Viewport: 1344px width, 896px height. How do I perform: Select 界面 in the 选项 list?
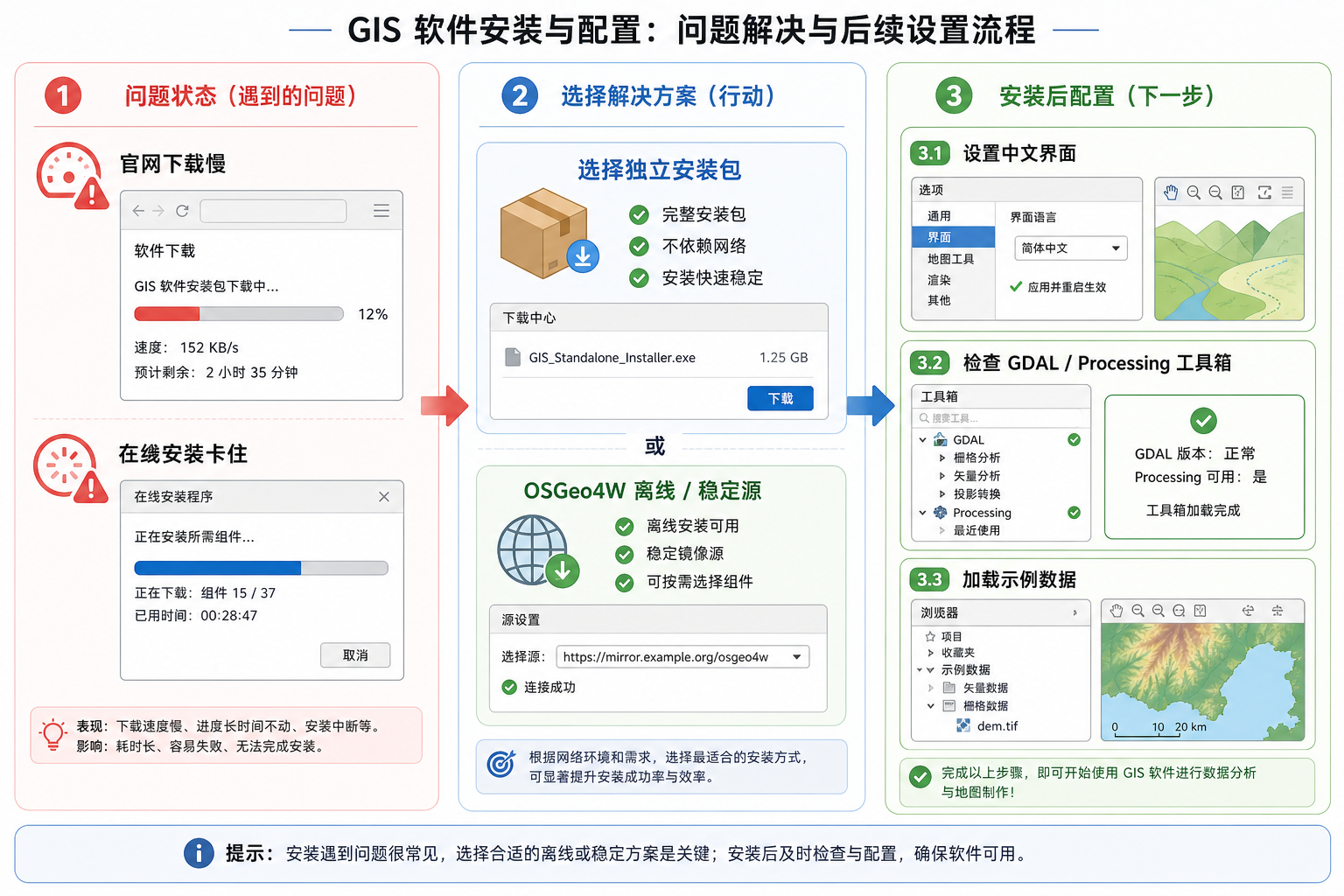[x=954, y=237]
